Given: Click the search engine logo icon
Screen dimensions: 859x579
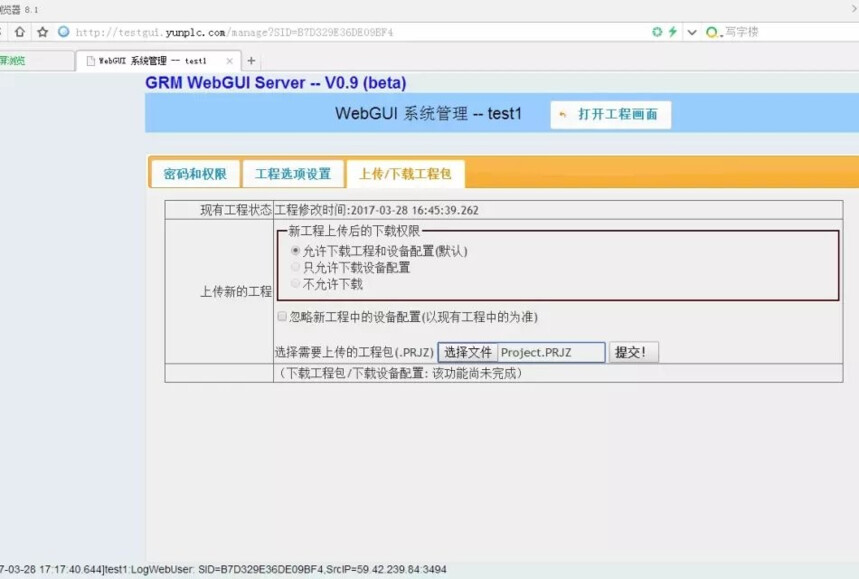Looking at the screenshot, I should click(x=713, y=32).
